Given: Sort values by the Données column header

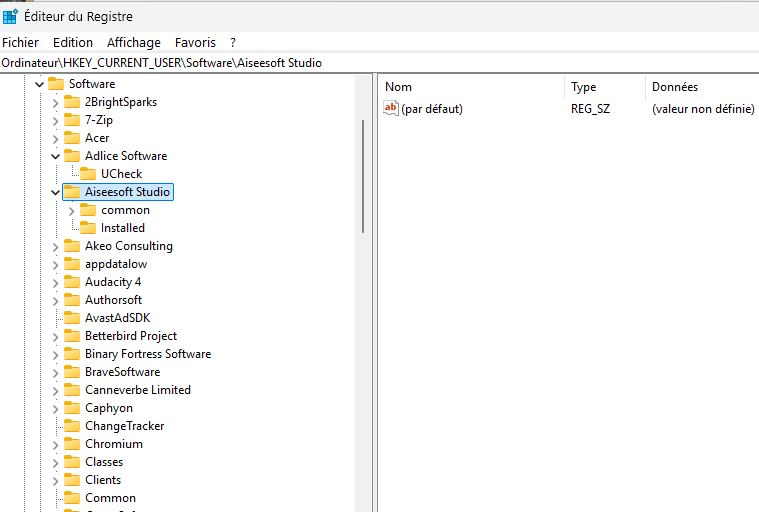Looking at the screenshot, I should coord(702,87).
